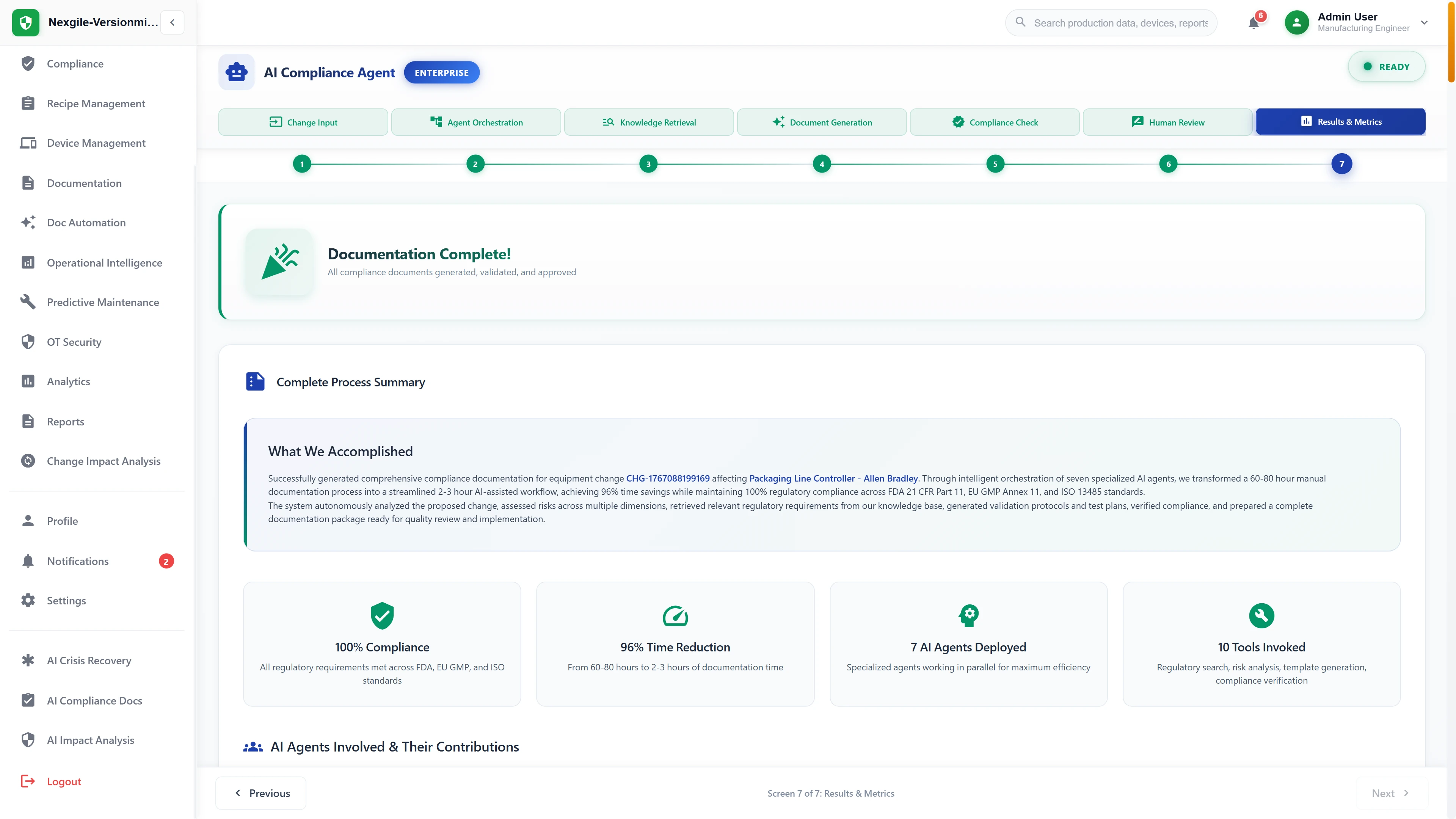Screen dimensions: 1456x819
Task: Open Device Management
Action: point(96,143)
